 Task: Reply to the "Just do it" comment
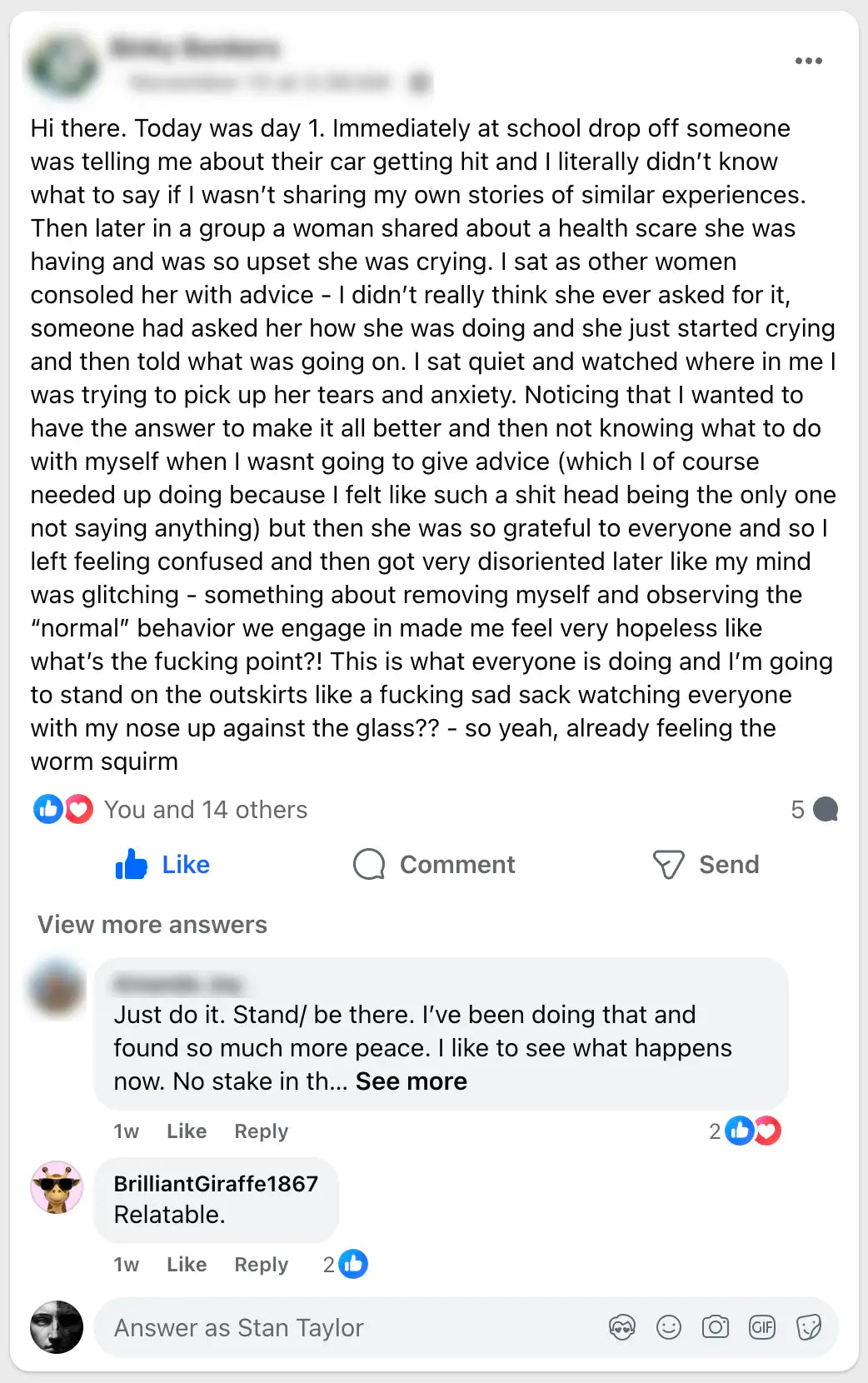[261, 1131]
